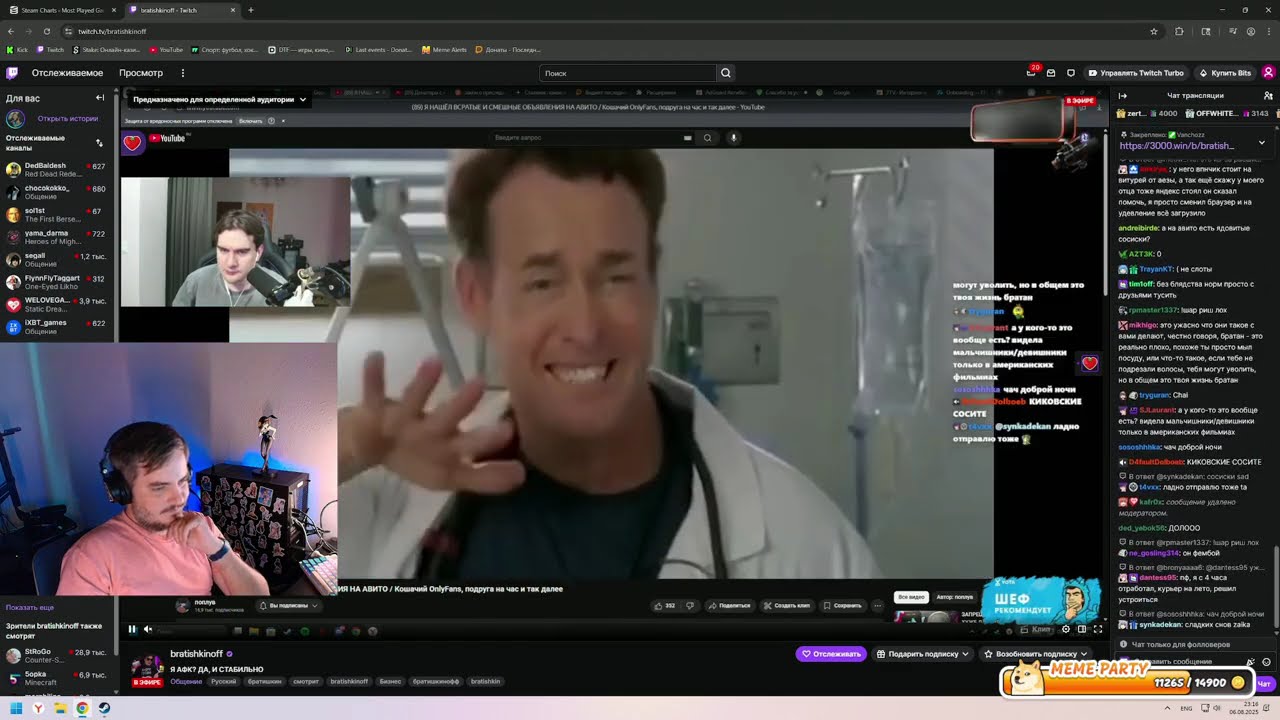Image resolution: width=1280 pixels, height=720 pixels.
Task: Open the 'Подарить подписку' dropdown
Action: [x=922, y=654]
